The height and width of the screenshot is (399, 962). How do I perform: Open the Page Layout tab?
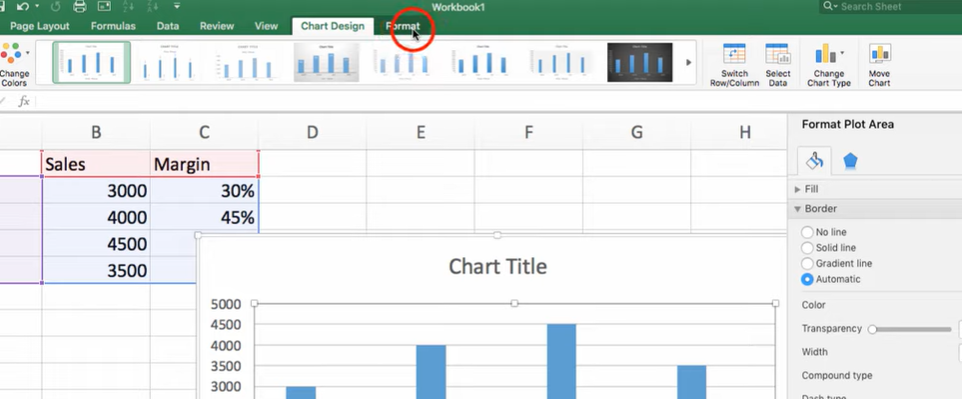click(x=40, y=26)
